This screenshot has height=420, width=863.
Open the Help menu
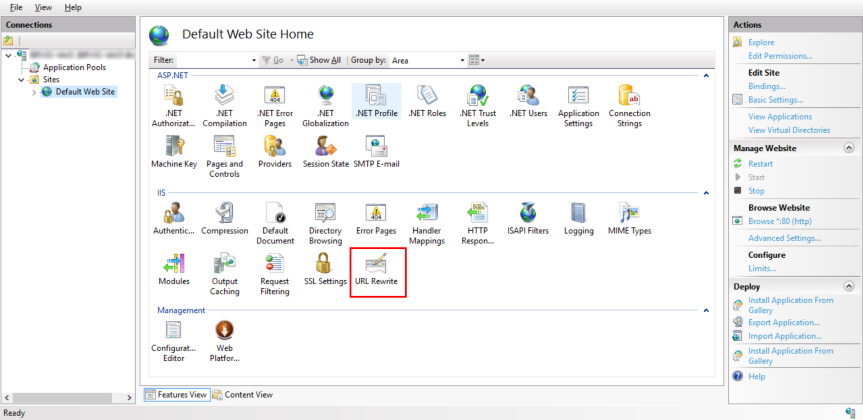click(73, 8)
